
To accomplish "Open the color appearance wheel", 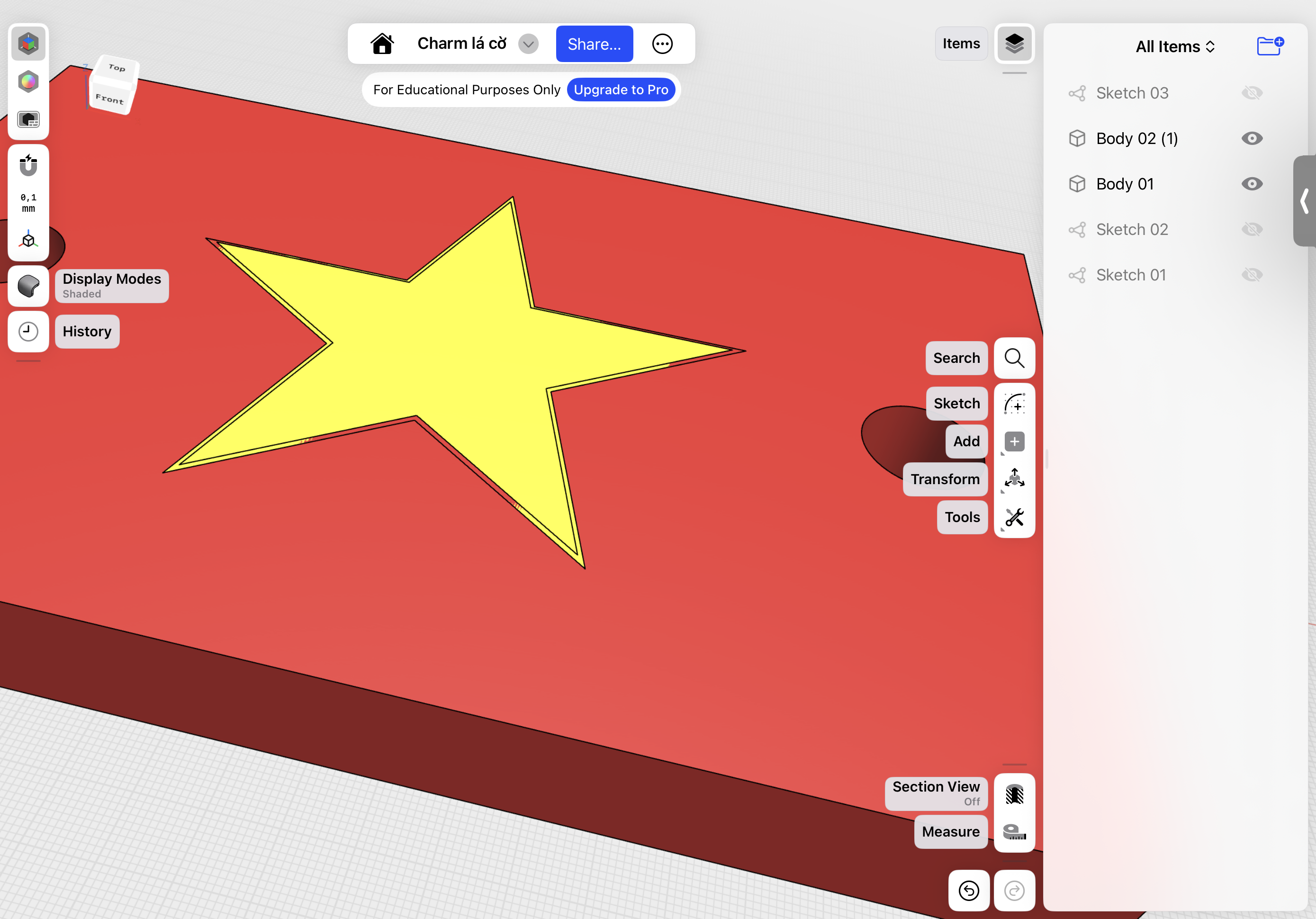I will pos(28,81).
